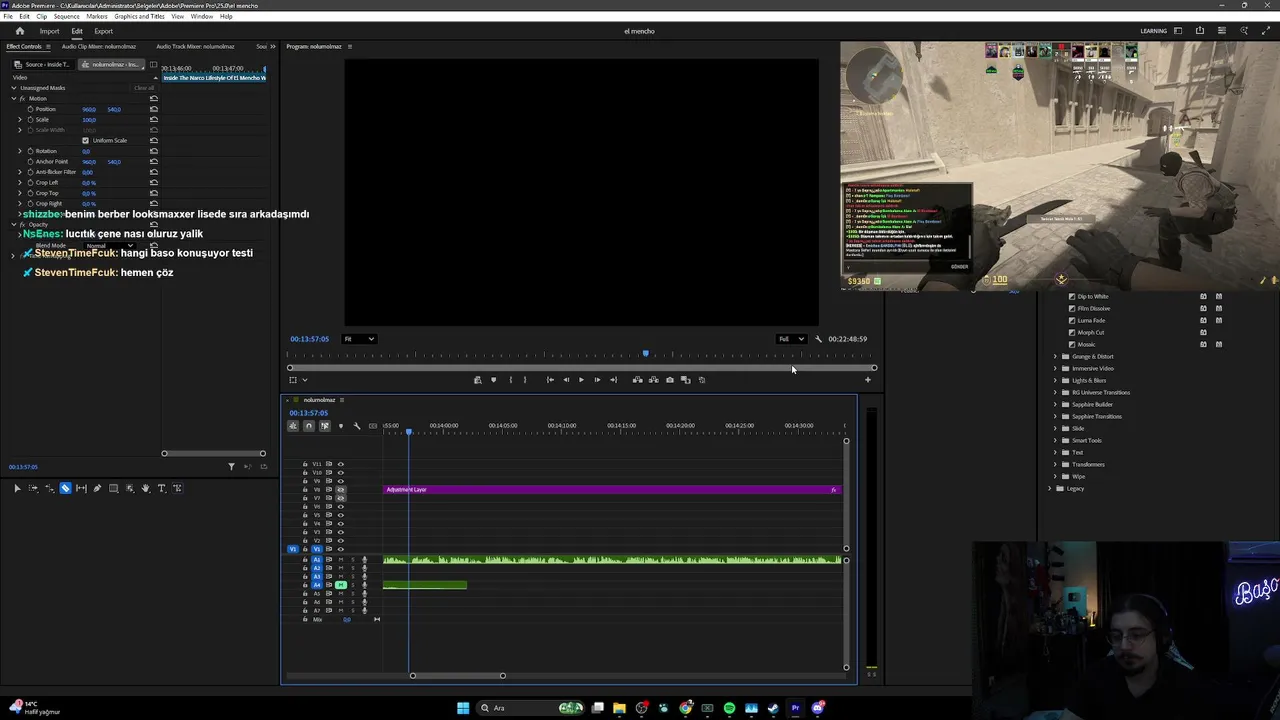Viewport: 1280px width, 720px height.
Task: Click Export Frame camera icon
Action: click(x=670, y=380)
